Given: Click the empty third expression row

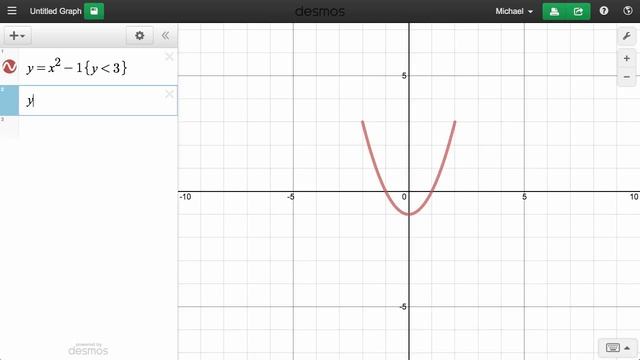Looking at the screenshot, I should click(x=89, y=127).
